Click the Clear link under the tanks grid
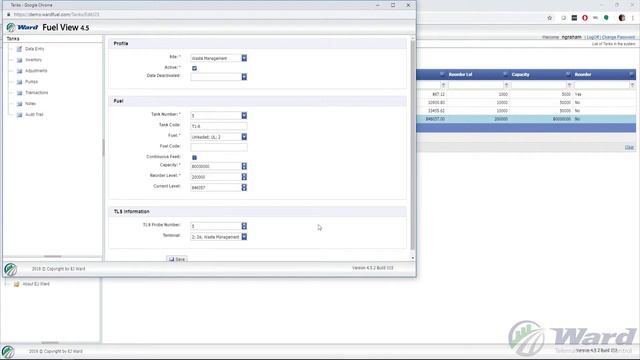Viewport: 640px width, 360px height. [x=629, y=147]
